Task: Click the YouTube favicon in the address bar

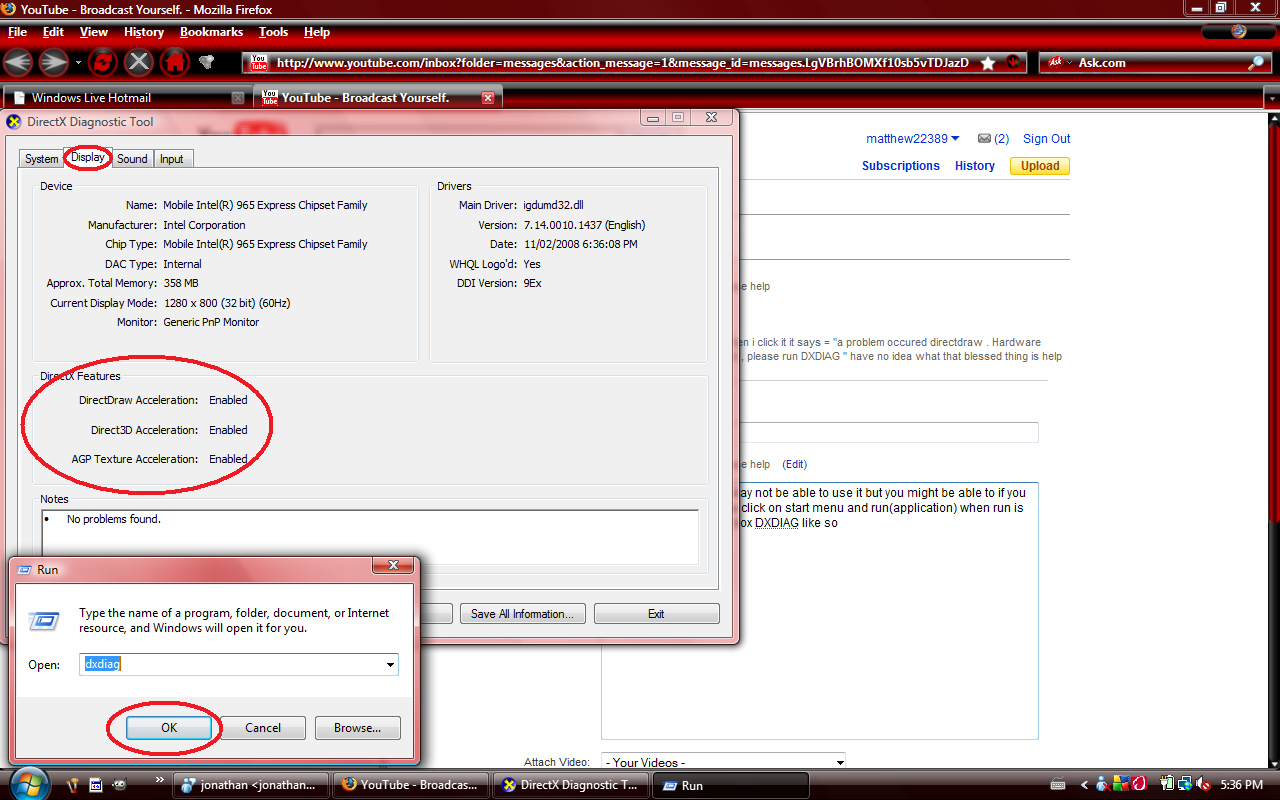Action: coord(259,62)
